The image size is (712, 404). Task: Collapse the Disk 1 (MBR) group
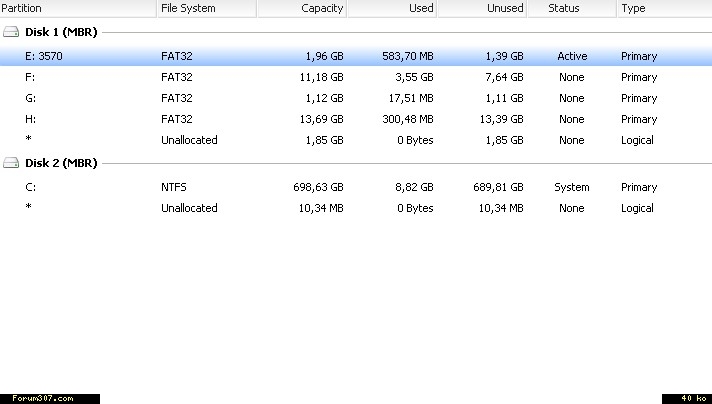pos(58,32)
